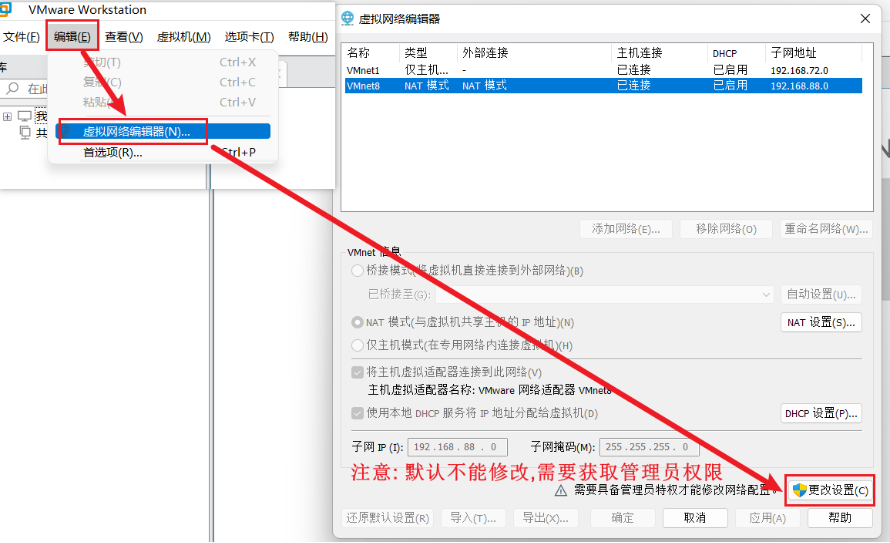The image size is (890, 543).
Task: Click subnet address 192.168.72.0 cell
Action: pos(799,70)
